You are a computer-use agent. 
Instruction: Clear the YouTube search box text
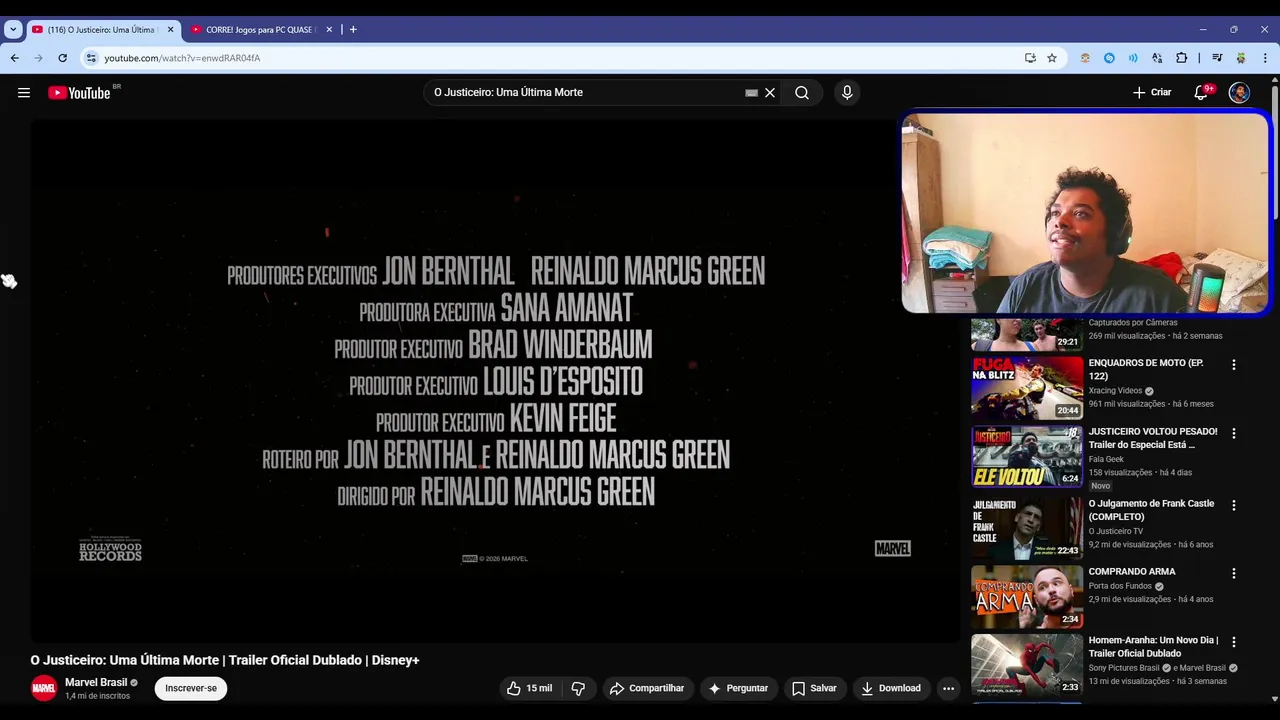pos(770,93)
